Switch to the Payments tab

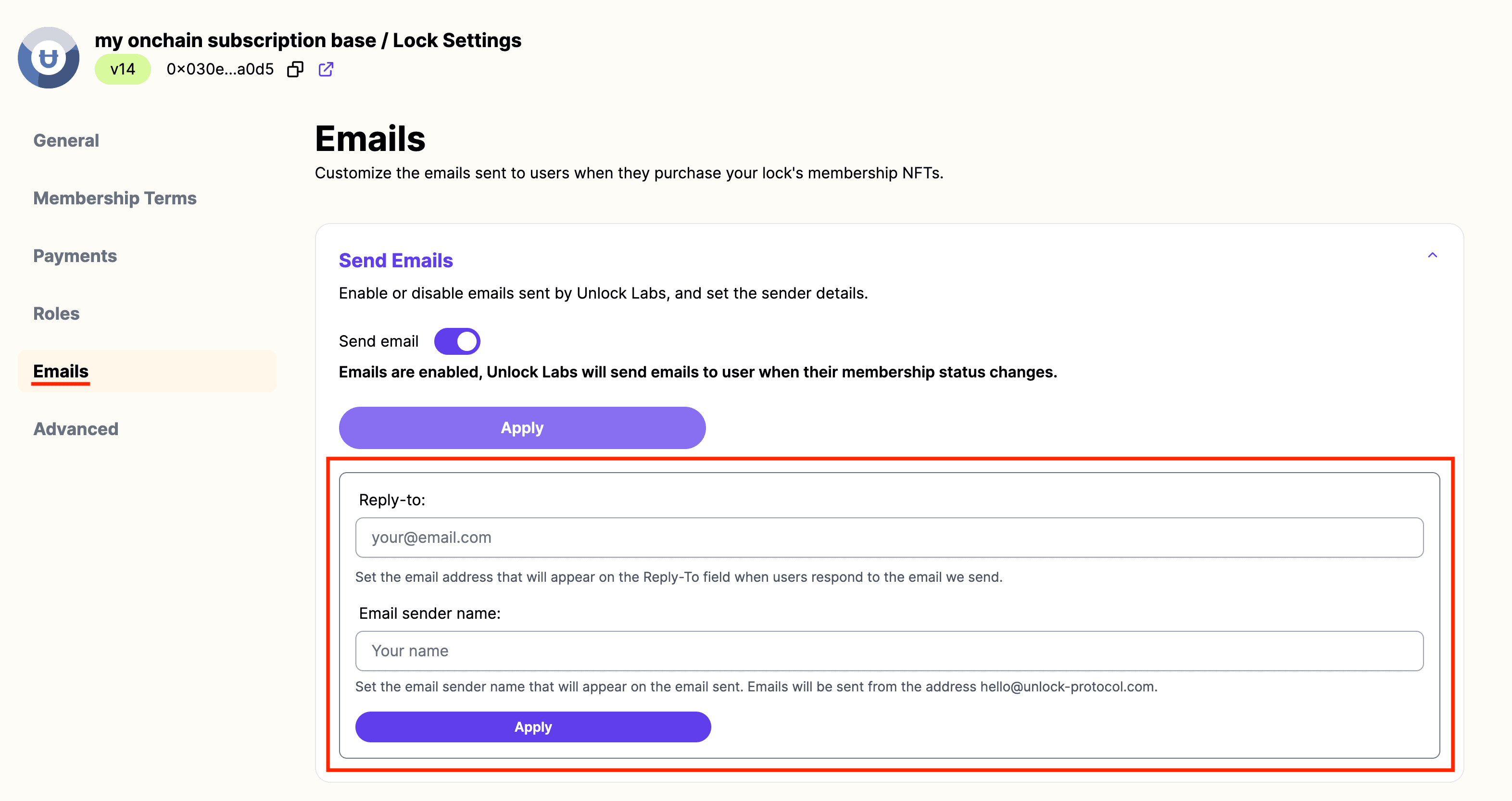coord(75,256)
